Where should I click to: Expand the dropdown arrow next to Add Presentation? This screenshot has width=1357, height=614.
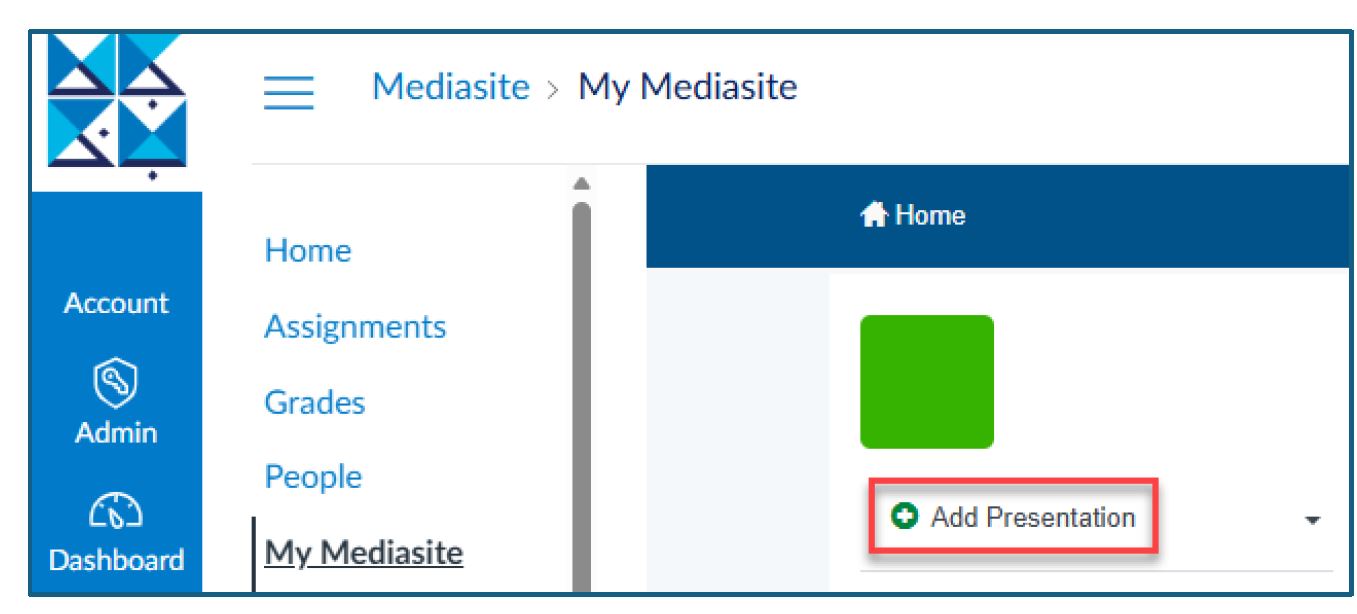[x=1314, y=521]
